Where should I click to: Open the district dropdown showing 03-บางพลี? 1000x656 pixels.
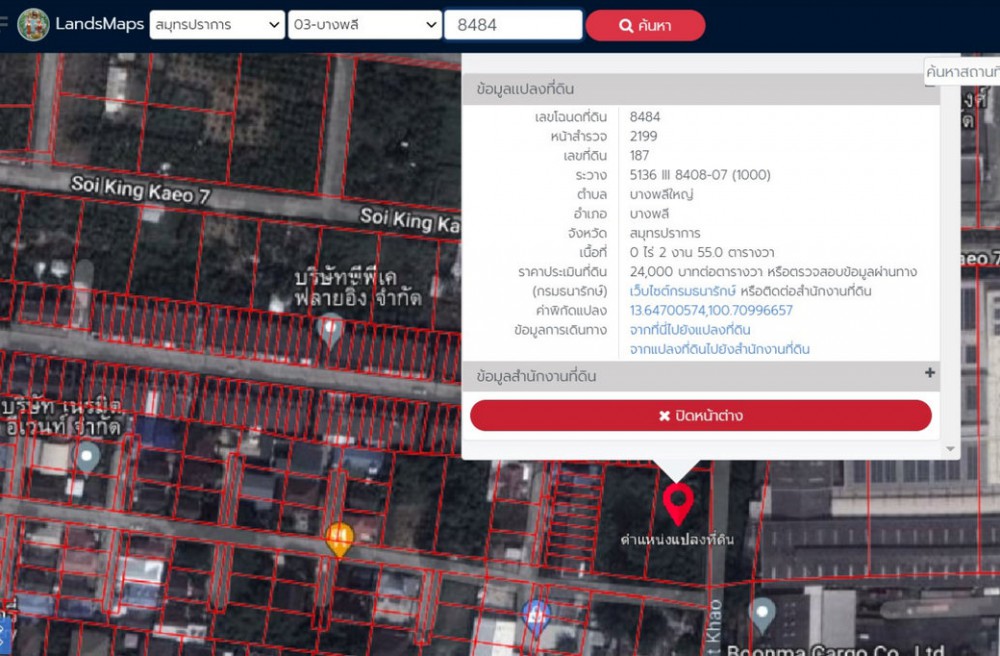pyautogui.click(x=365, y=25)
